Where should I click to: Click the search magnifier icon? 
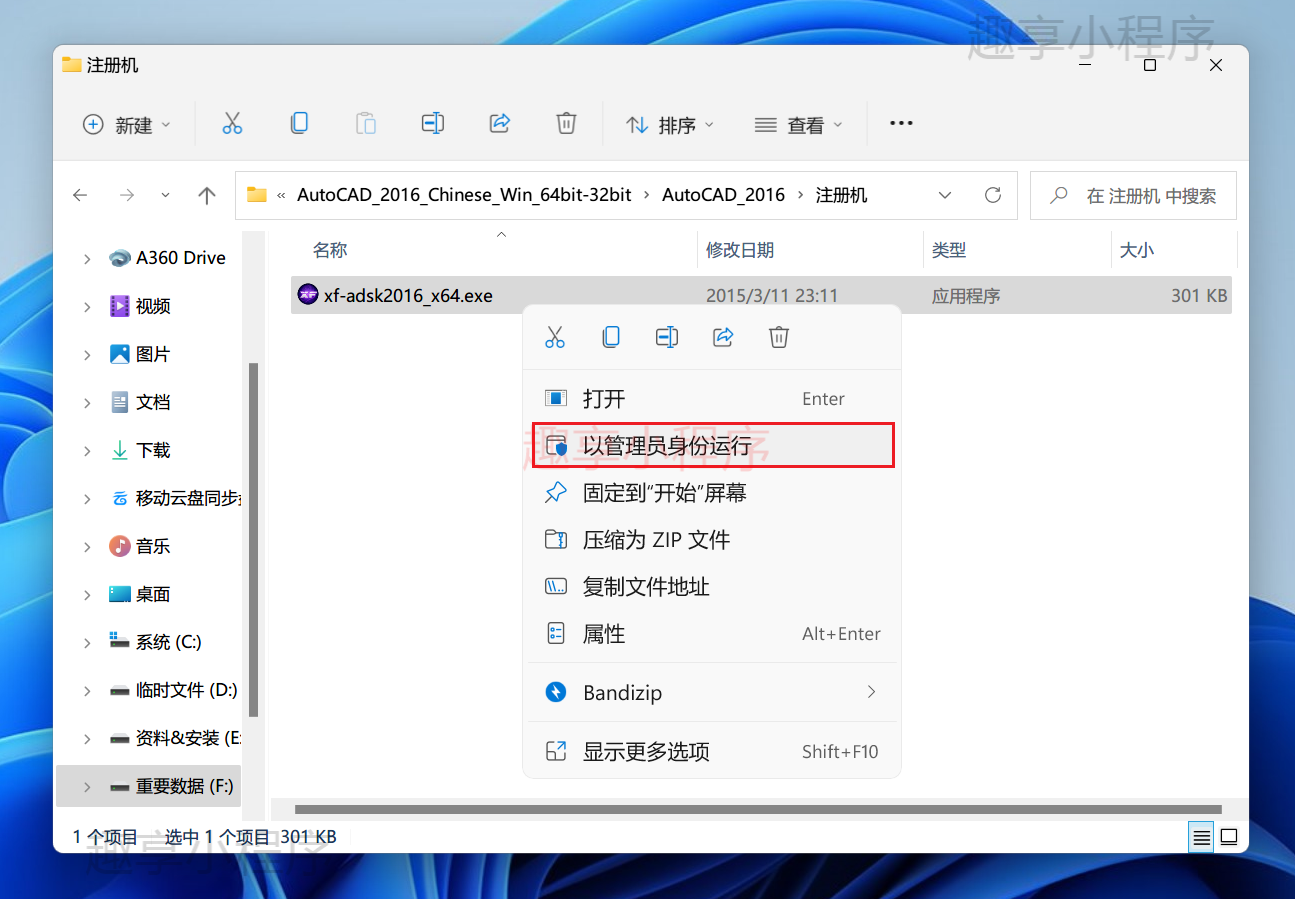coord(1059,196)
